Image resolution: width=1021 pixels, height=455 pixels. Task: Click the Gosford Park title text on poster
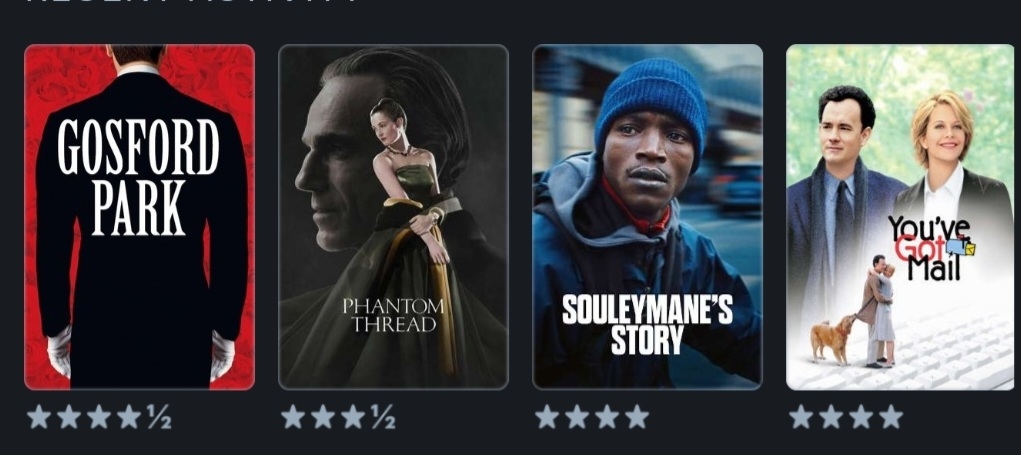(x=139, y=177)
